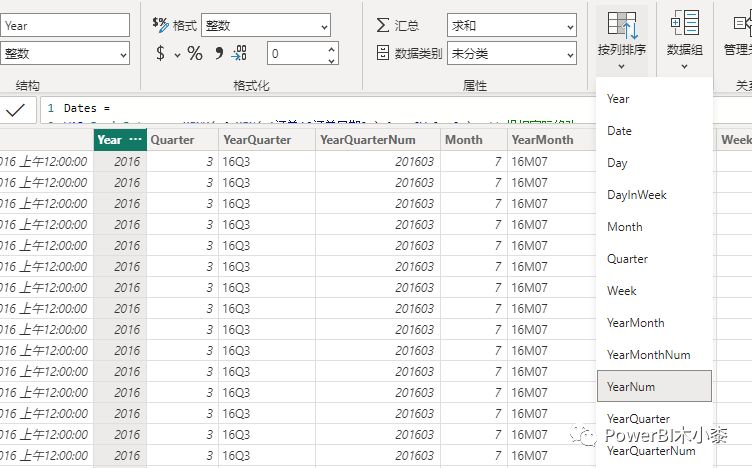
Task: Select the Year column header
Action: [x=120, y=140]
